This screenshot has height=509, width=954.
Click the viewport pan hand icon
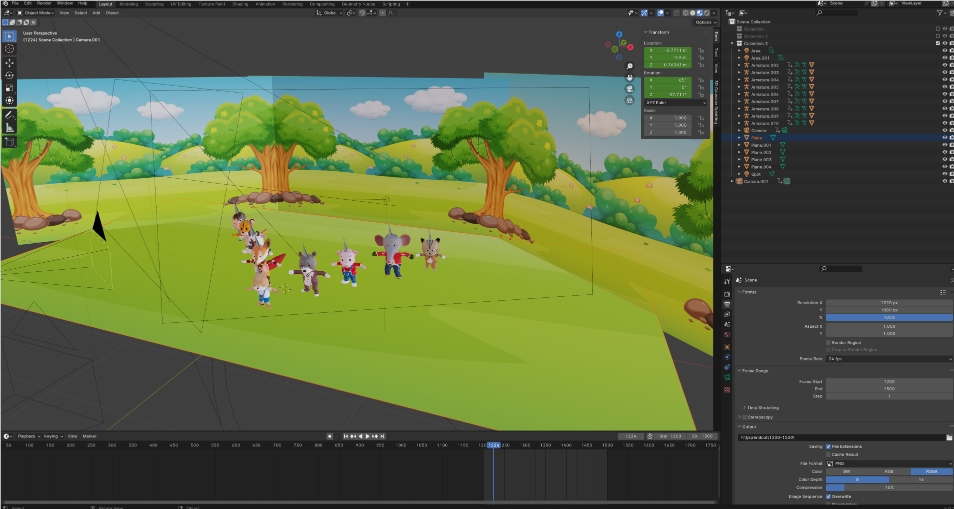coord(630,77)
